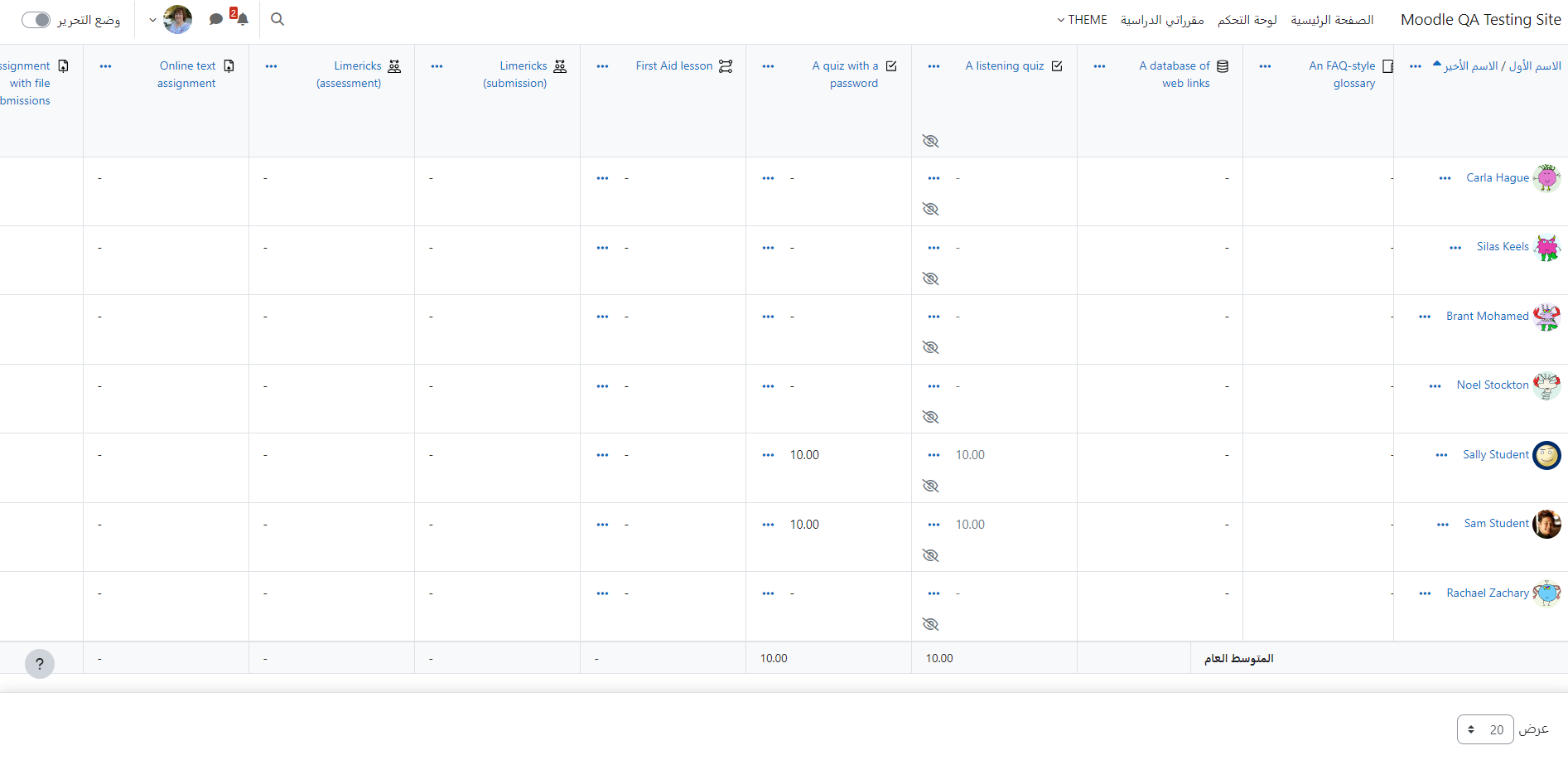Click hidden eye icon in Sally Student row
Screen dimensions: 1568x765
tap(930, 486)
